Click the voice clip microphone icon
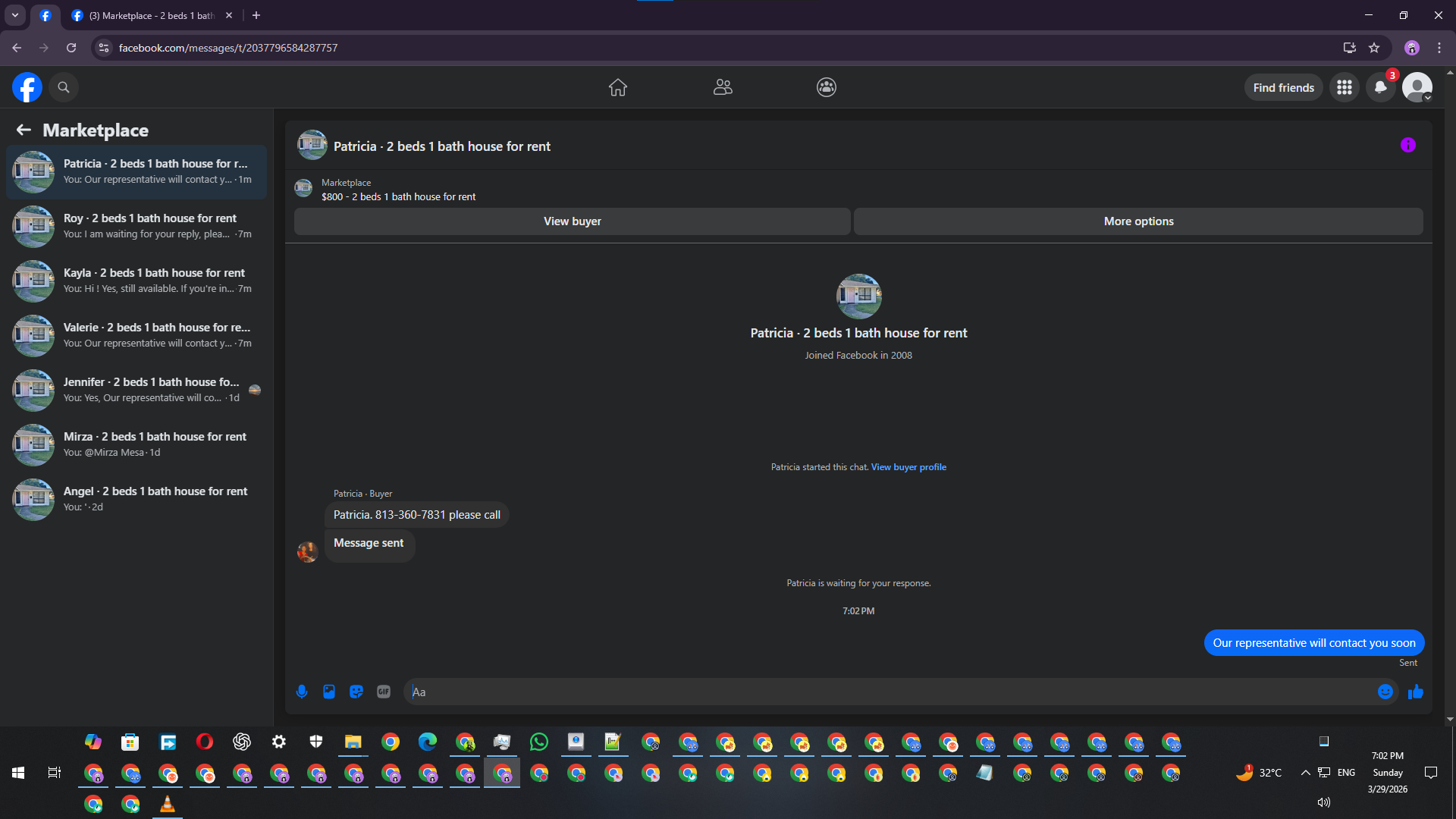Viewport: 1456px width, 819px height. (x=302, y=692)
